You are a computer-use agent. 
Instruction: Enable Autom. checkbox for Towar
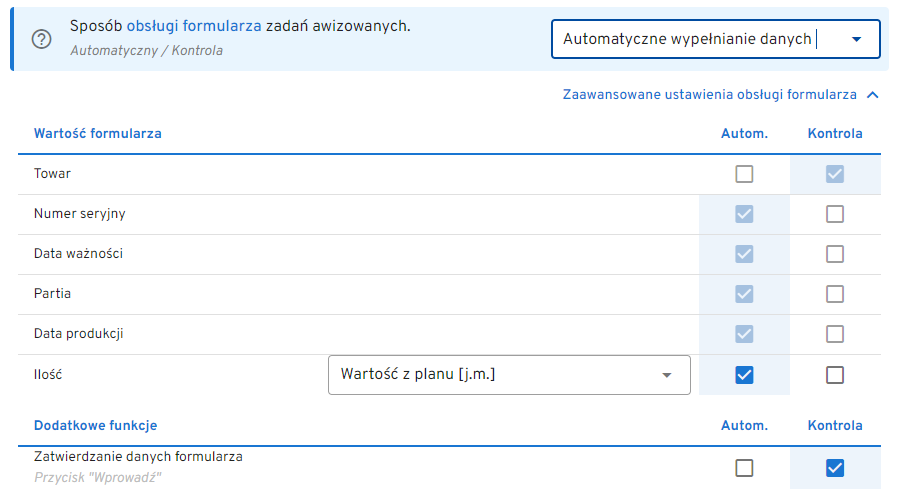tap(744, 174)
